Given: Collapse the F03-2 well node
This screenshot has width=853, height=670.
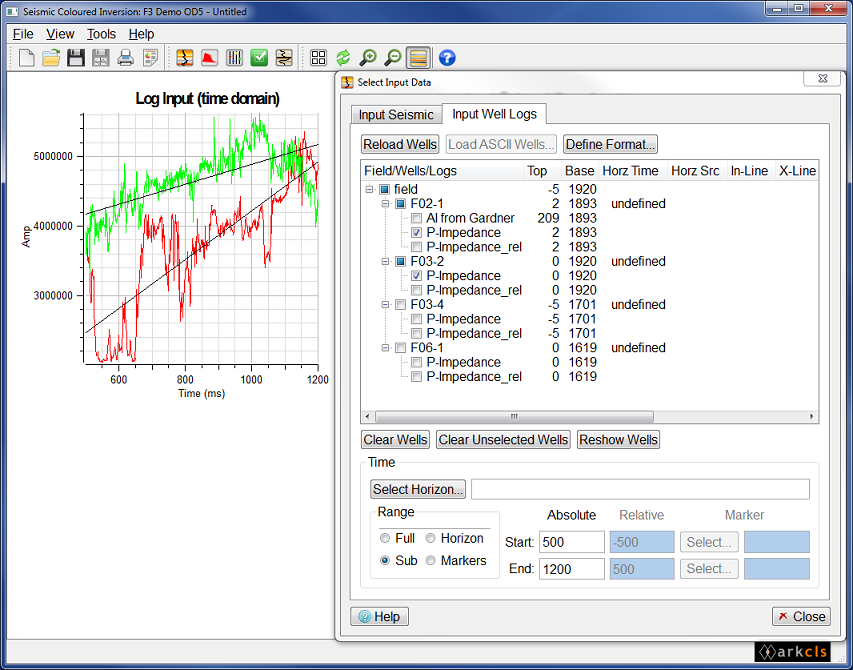Looking at the screenshot, I should (x=385, y=262).
